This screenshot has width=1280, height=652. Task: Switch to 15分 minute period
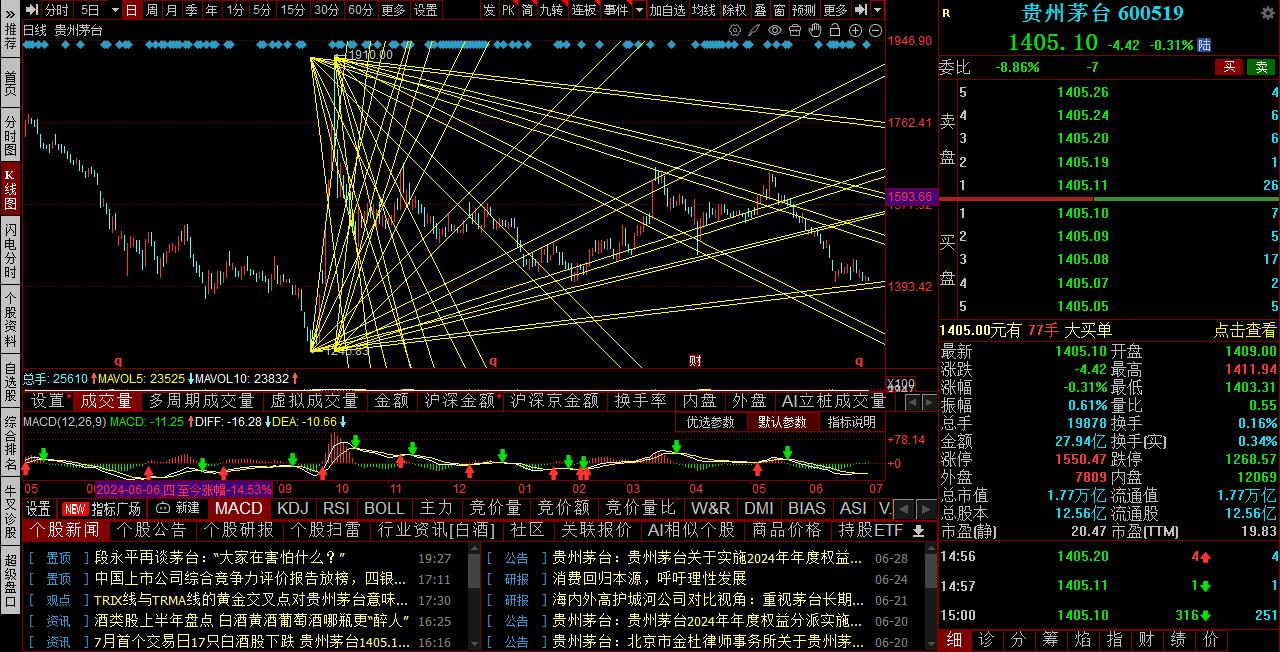pyautogui.click(x=292, y=10)
